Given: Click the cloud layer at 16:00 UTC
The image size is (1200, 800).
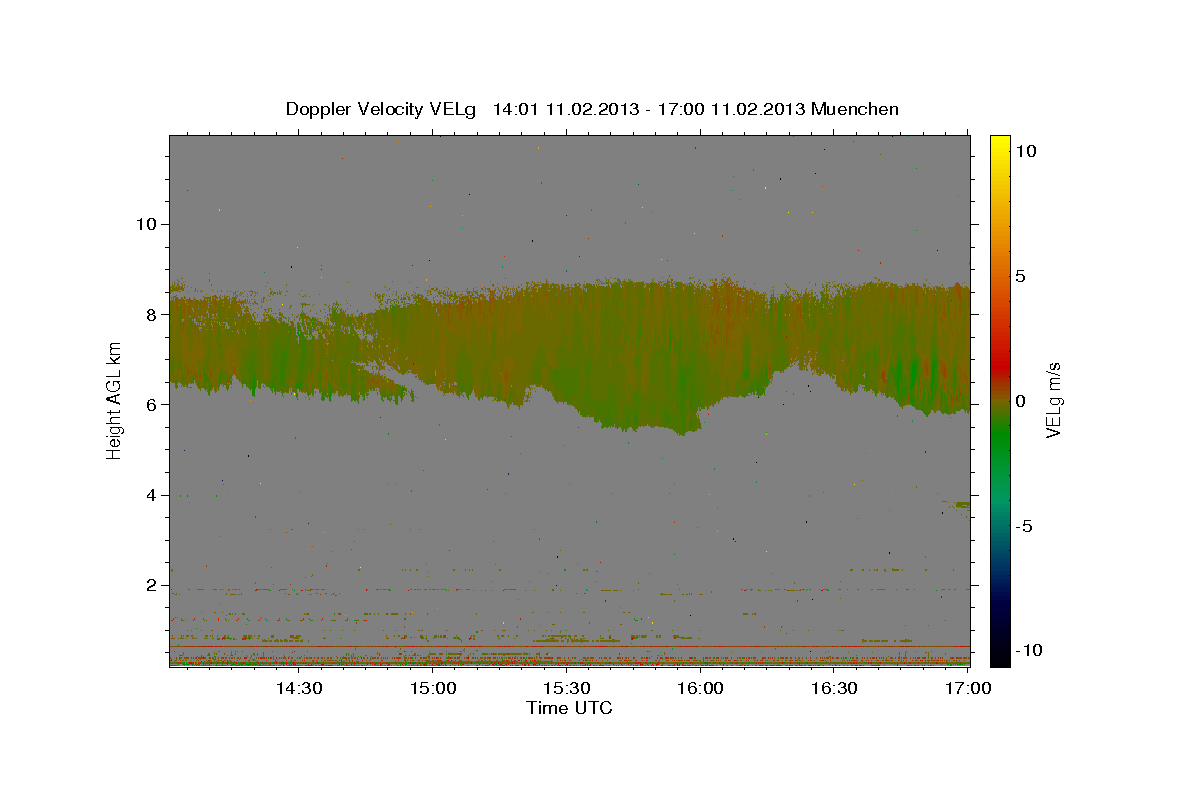Looking at the screenshot, I should coord(700,350).
